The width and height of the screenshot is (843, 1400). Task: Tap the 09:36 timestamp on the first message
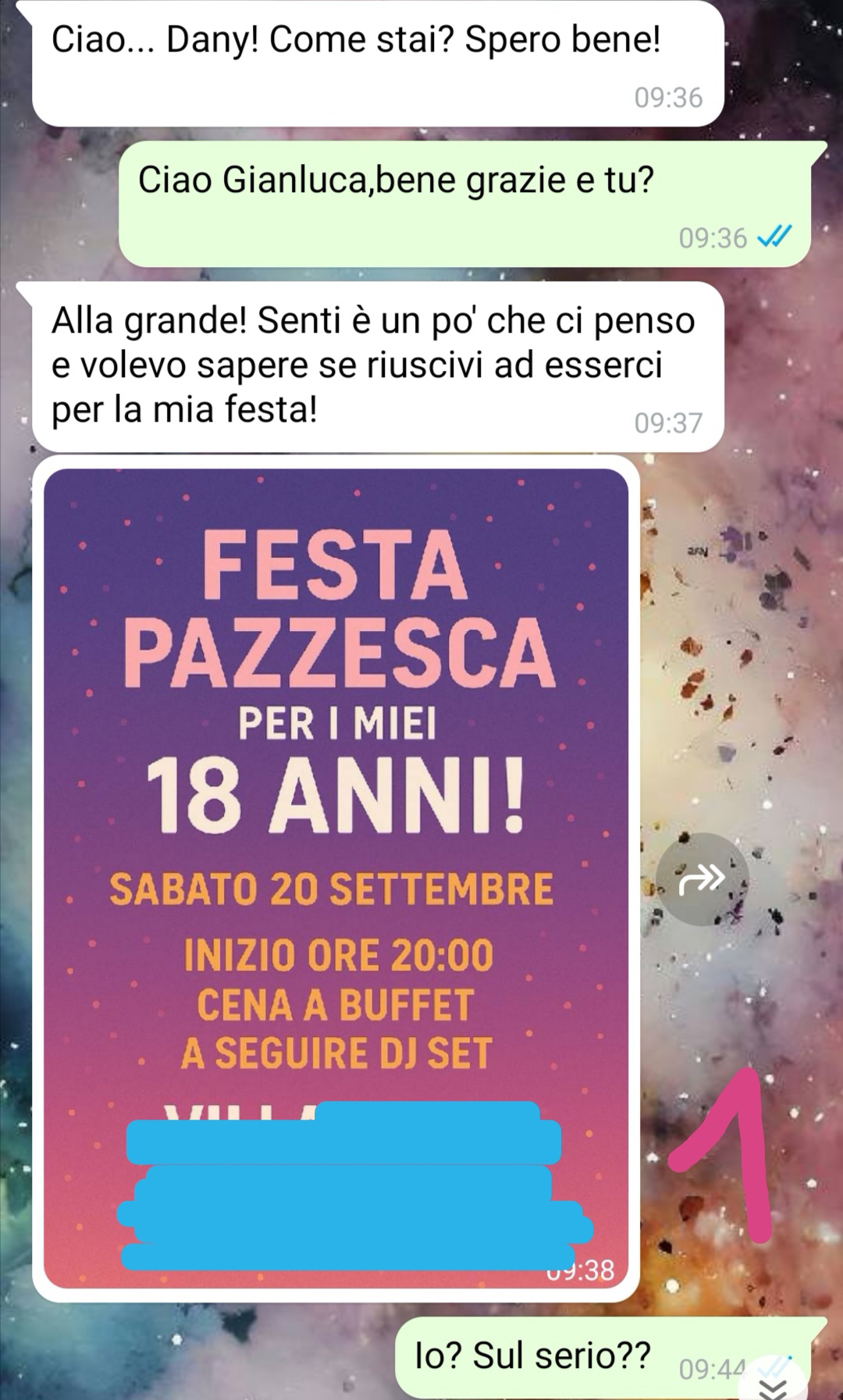pyautogui.click(x=668, y=97)
